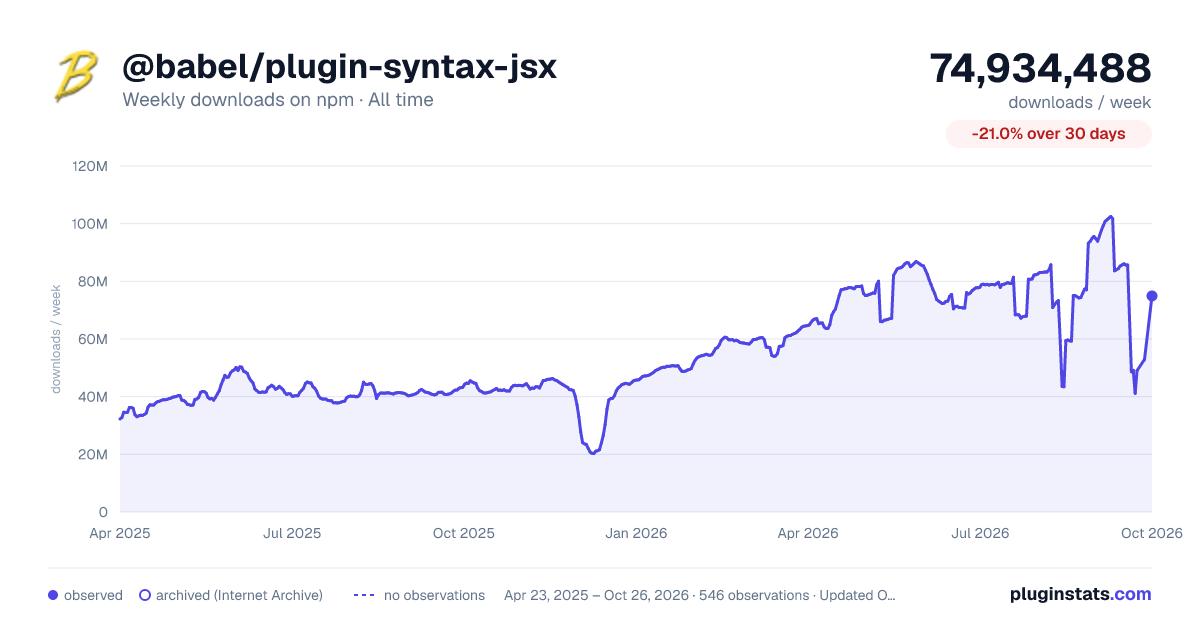Click the latest data point dot on chart
1200x630 pixels.
point(1152,296)
